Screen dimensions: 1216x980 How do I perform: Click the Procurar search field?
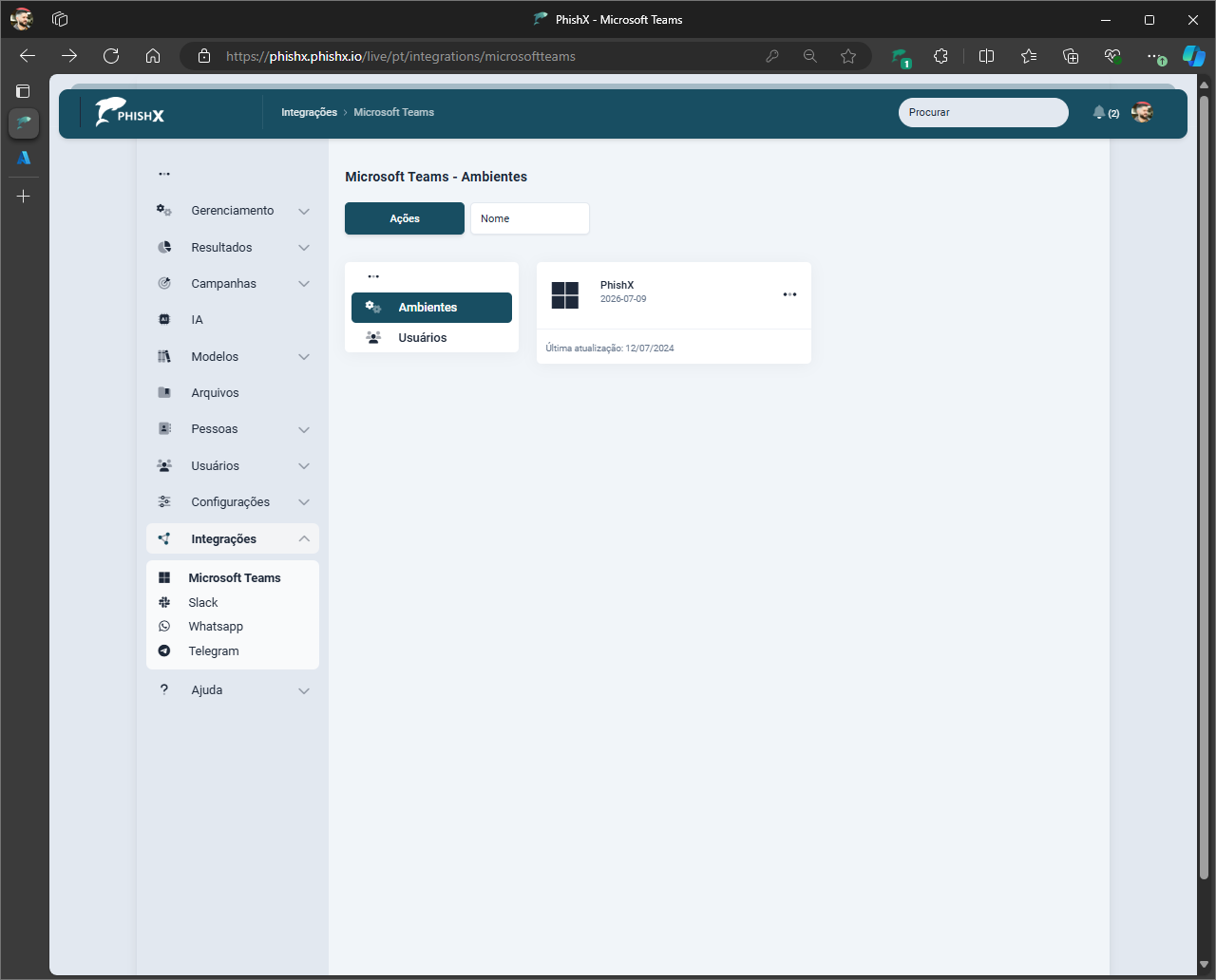tap(983, 112)
